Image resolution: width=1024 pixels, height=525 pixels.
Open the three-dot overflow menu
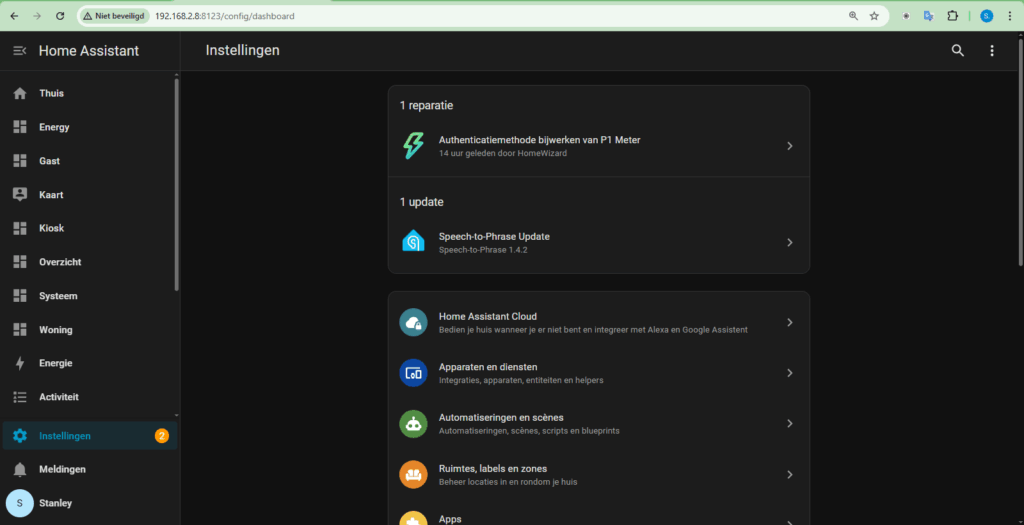(991, 51)
